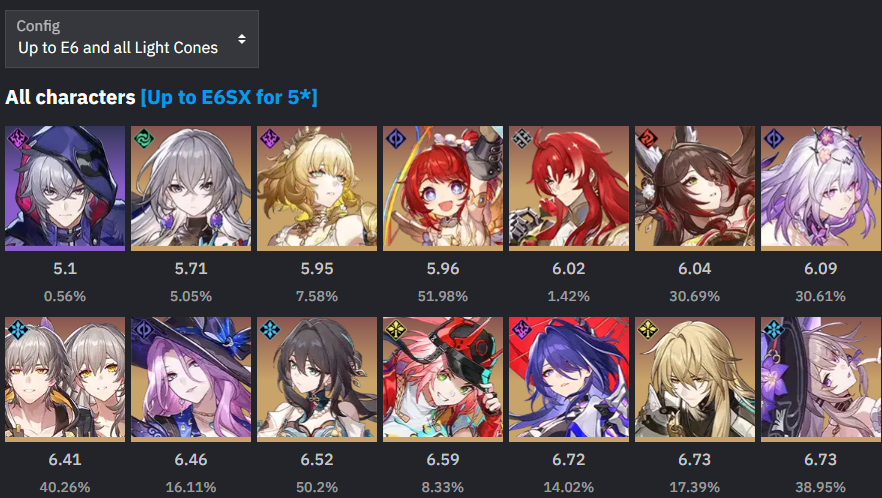Click the 'Up to E6SX for 5*' link
The width and height of the screenshot is (882, 498).
pyautogui.click(x=229, y=97)
